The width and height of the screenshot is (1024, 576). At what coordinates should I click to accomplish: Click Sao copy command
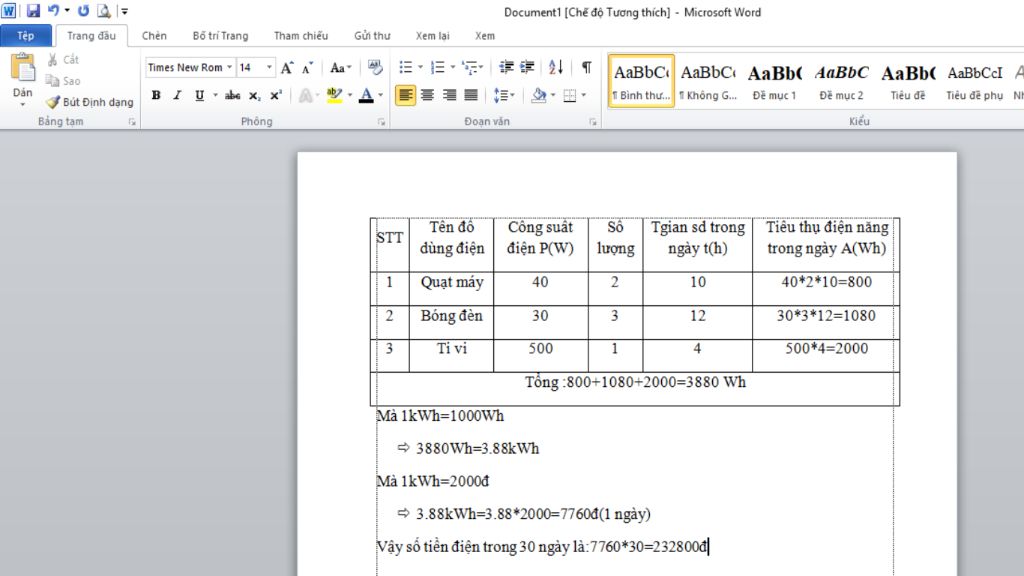63,81
